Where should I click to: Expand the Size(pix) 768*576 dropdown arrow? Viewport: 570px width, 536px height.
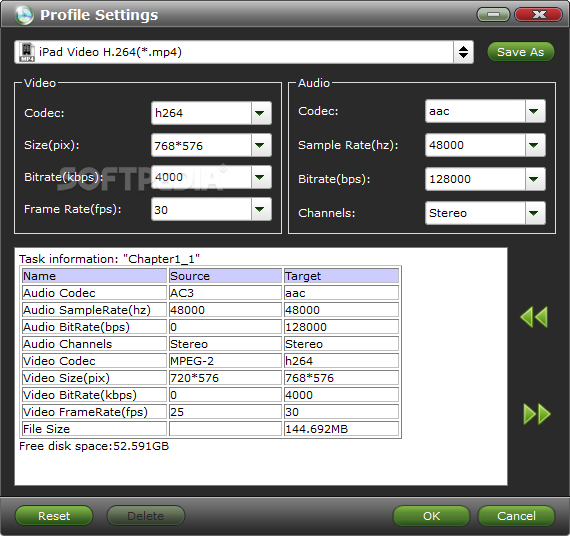260,145
